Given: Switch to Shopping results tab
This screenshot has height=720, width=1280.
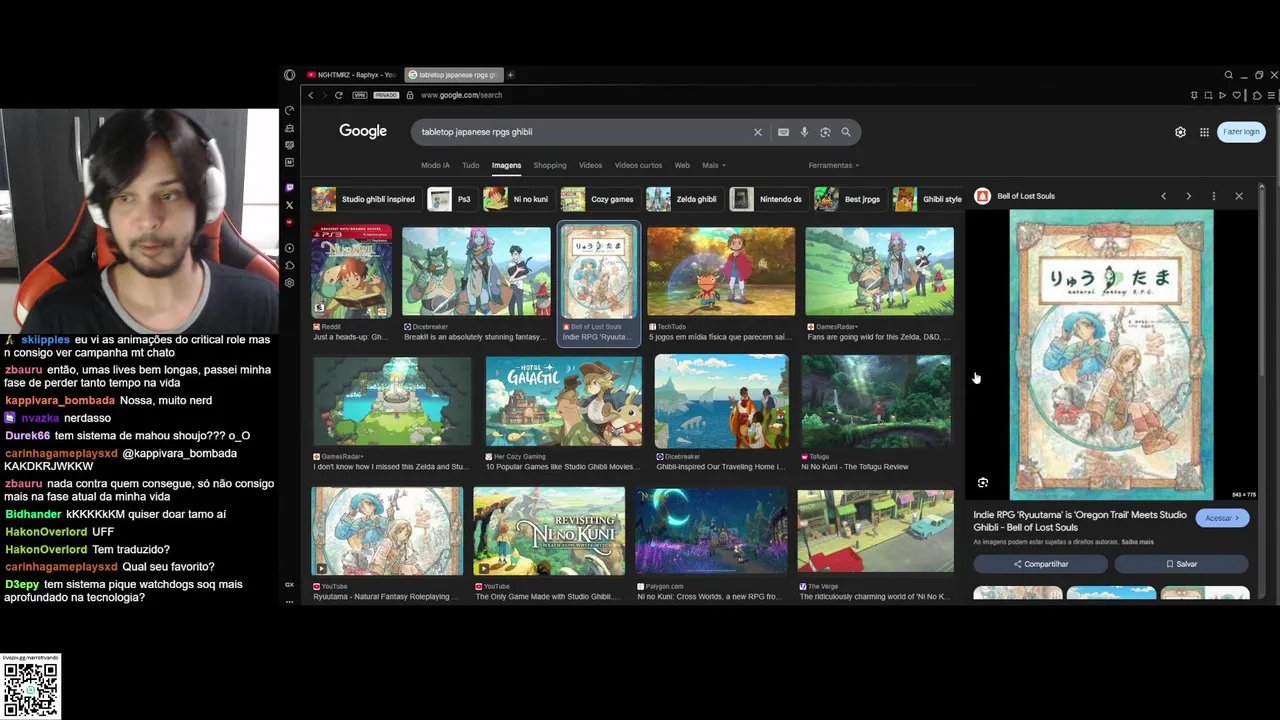Looking at the screenshot, I should 550,165.
